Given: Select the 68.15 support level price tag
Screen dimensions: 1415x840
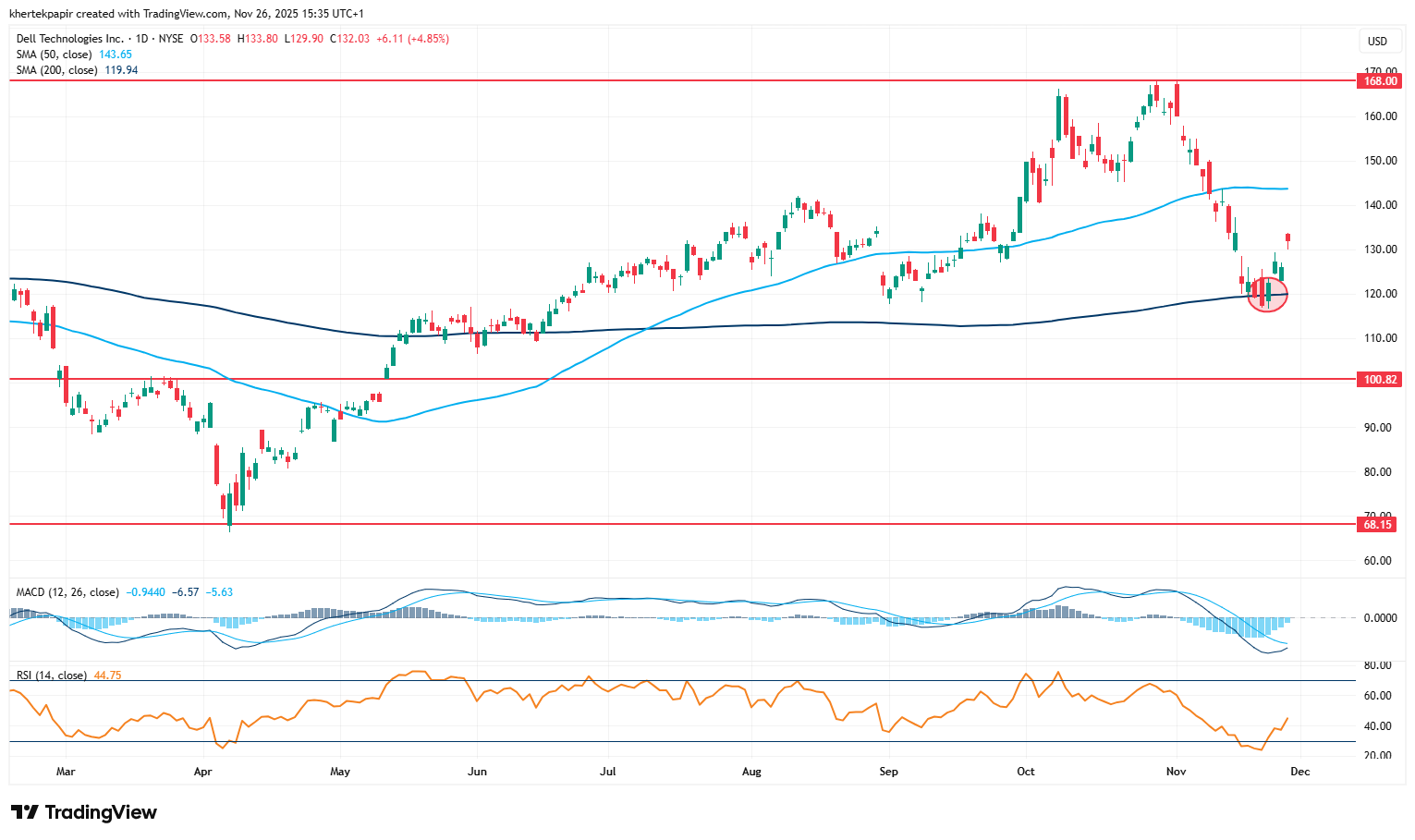Looking at the screenshot, I should coord(1381,525).
